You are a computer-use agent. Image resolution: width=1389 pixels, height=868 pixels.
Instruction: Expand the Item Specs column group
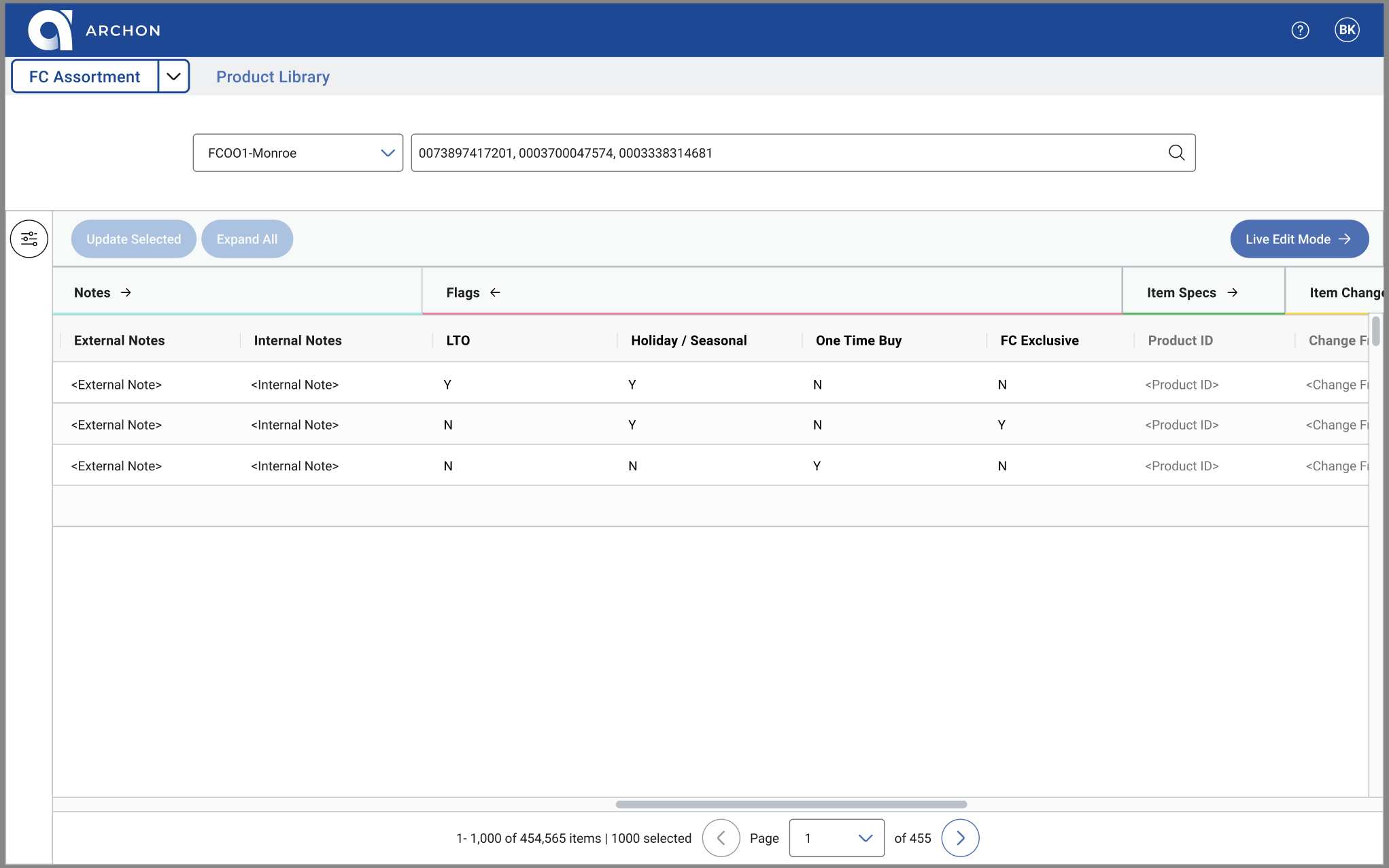point(1232,293)
